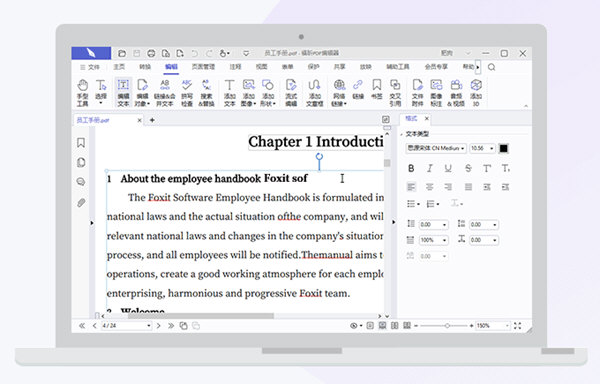Click the zoom slider handle in status bar
Viewport: 600px width, 384px height.
pyautogui.click(x=447, y=326)
